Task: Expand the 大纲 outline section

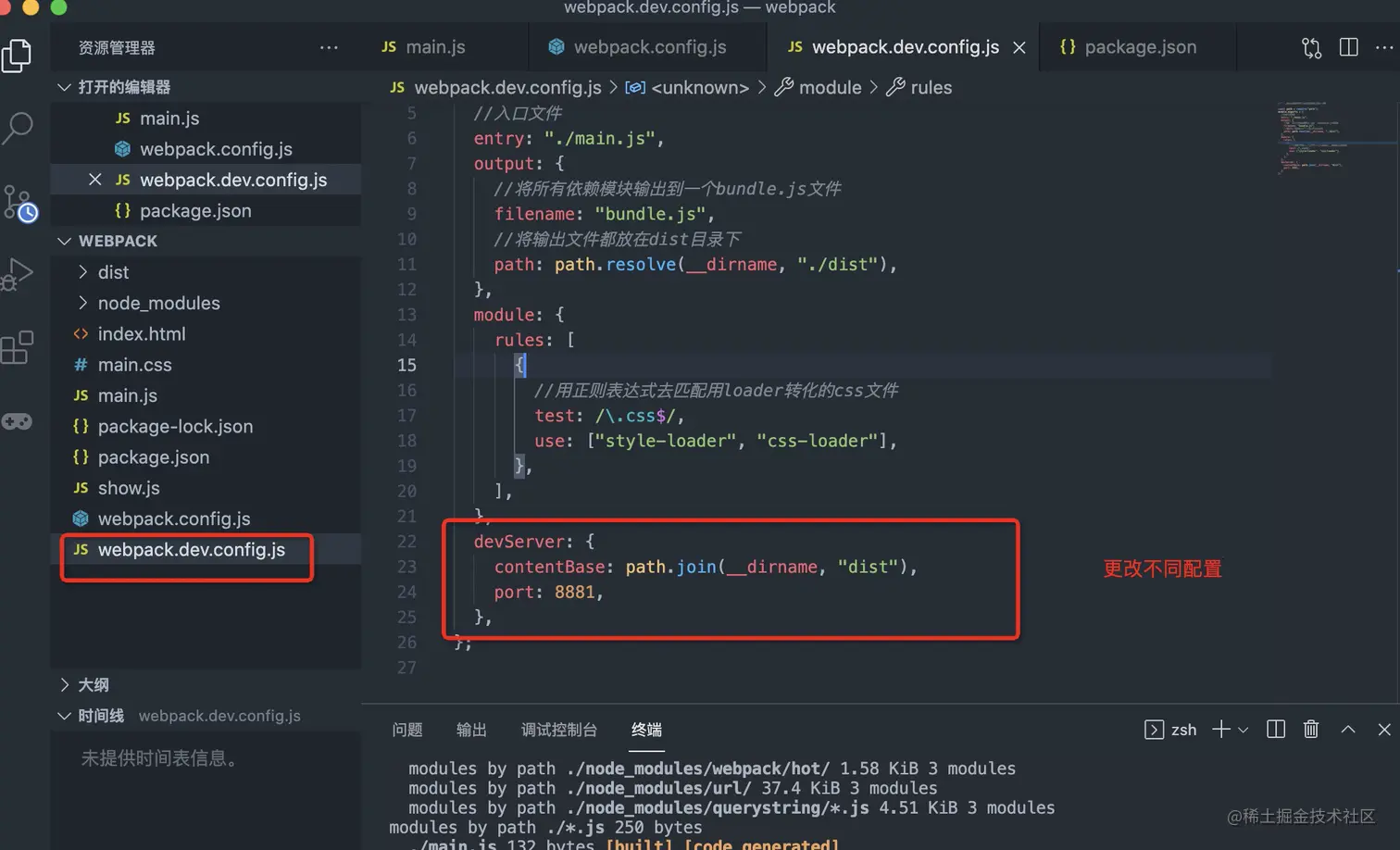Action: coord(64,685)
